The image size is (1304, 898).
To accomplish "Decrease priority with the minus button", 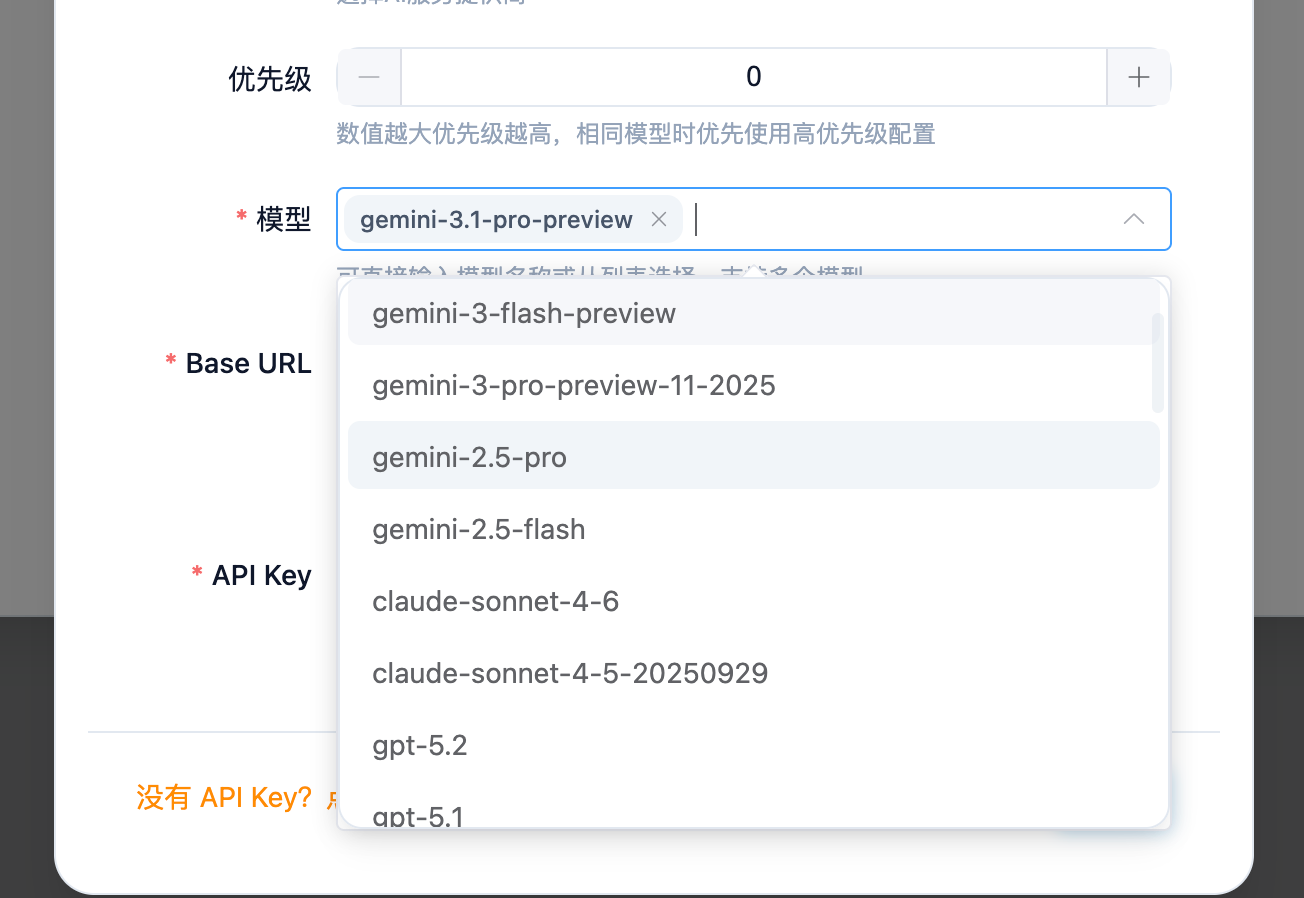I will [x=369, y=77].
